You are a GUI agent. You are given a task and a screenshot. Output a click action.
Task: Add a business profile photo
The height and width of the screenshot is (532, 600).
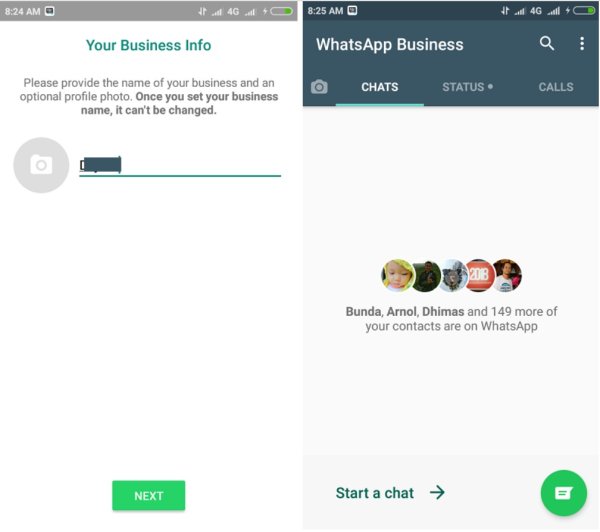(41, 165)
